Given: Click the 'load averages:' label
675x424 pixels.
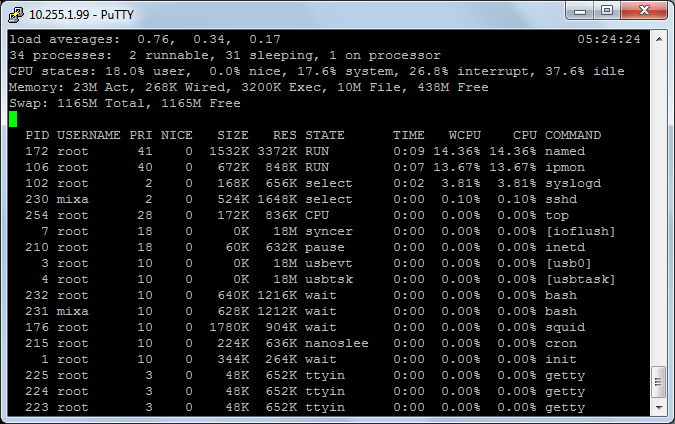Looking at the screenshot, I should (x=65, y=39).
